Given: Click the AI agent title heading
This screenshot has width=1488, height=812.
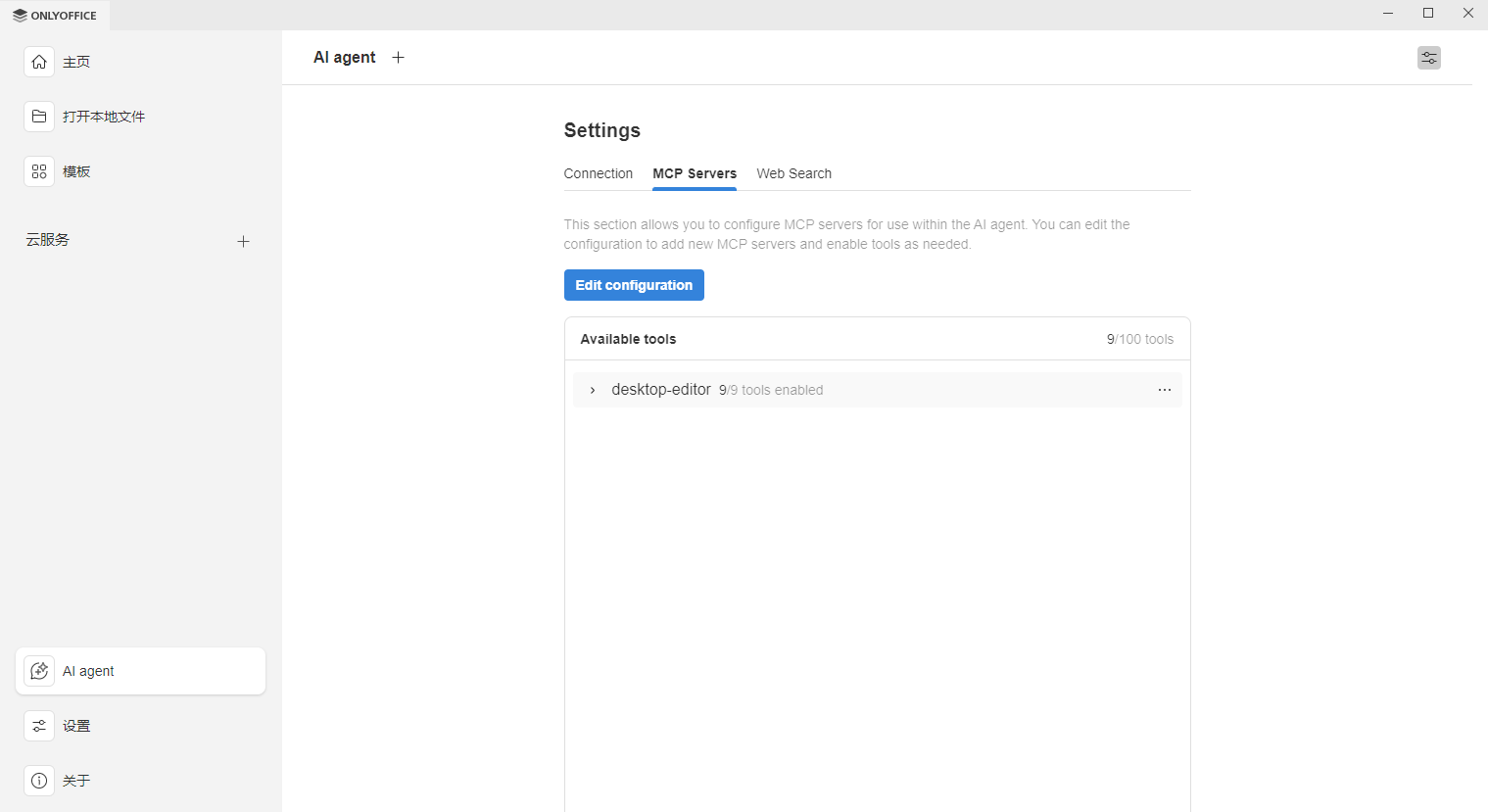Looking at the screenshot, I should (344, 58).
